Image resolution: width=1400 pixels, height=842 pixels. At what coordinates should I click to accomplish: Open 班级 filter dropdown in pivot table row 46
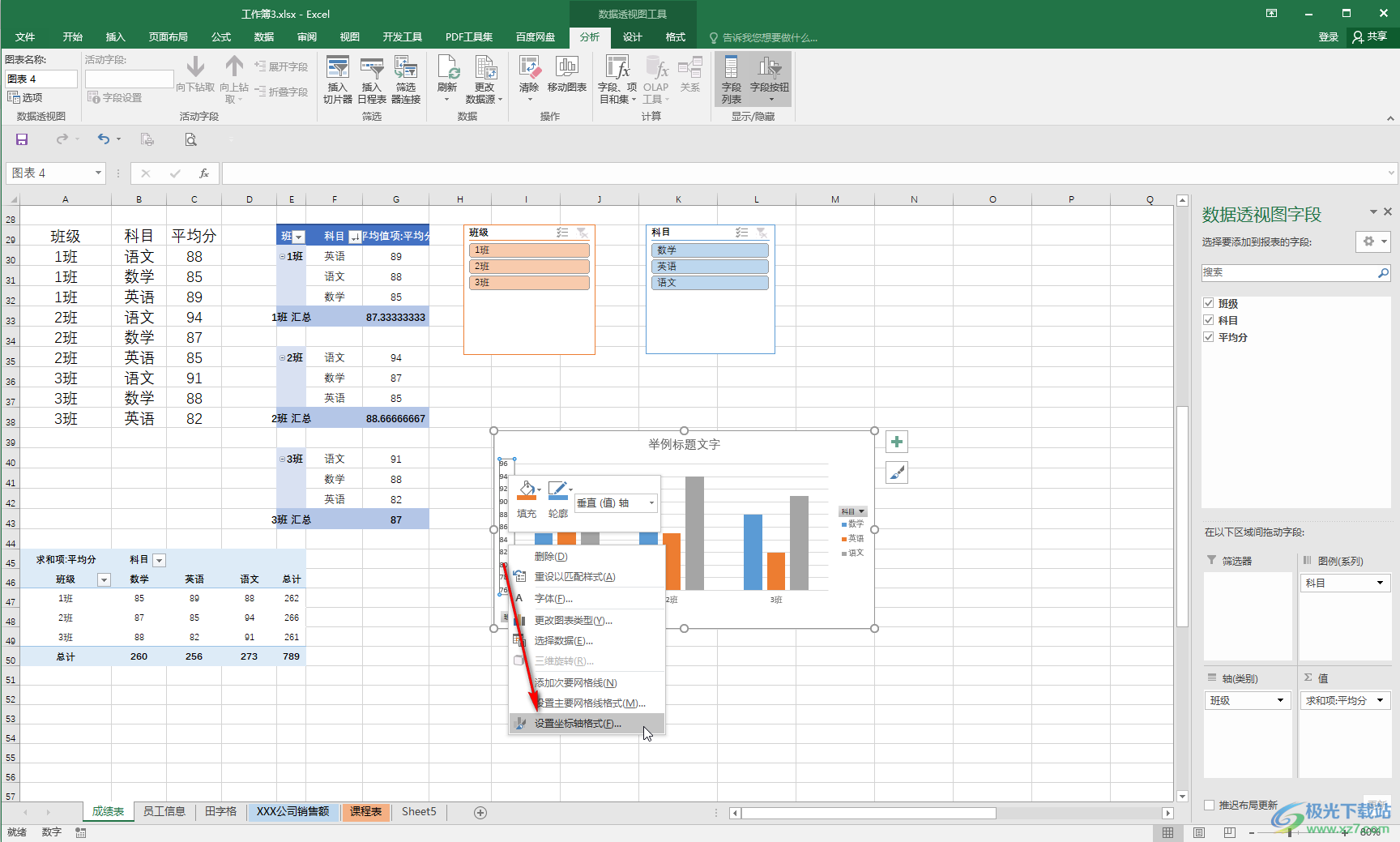pos(104,579)
